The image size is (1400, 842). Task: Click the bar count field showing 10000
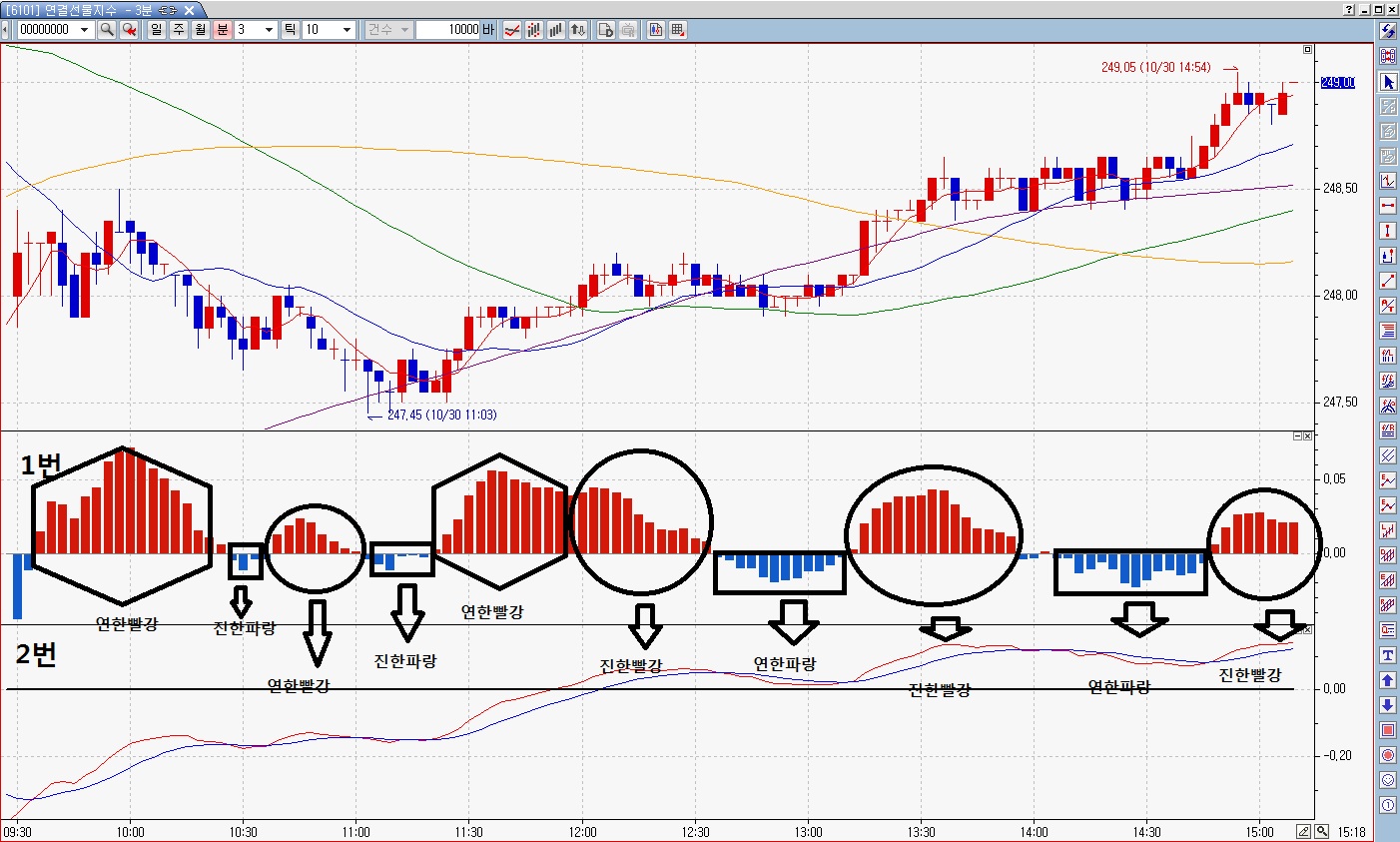click(x=448, y=30)
